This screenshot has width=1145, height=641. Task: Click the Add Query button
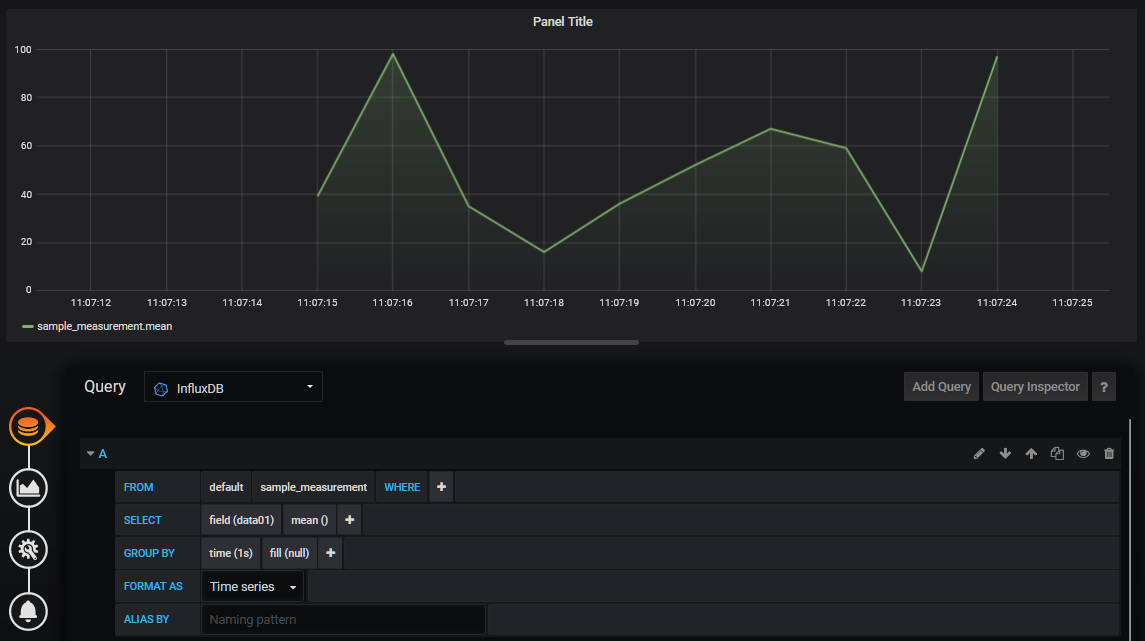(x=941, y=387)
